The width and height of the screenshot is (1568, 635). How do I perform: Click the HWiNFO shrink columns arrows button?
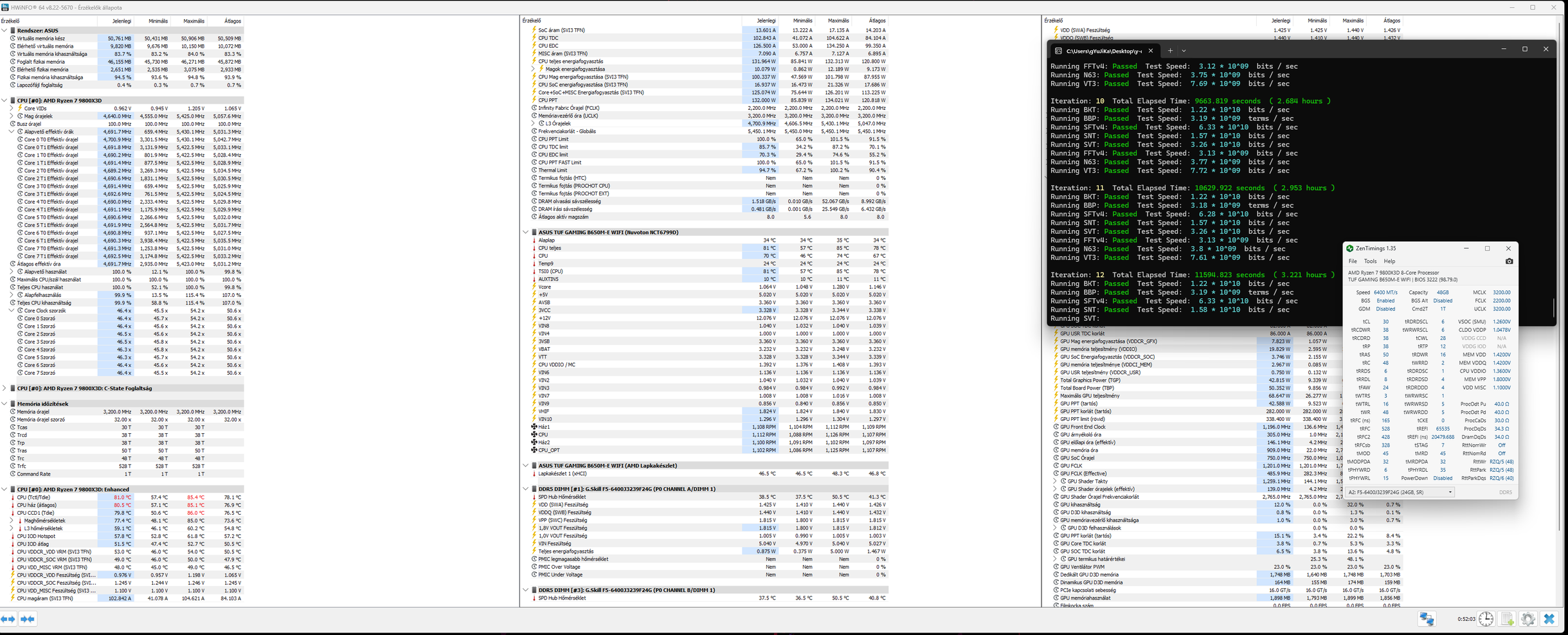(x=28, y=619)
